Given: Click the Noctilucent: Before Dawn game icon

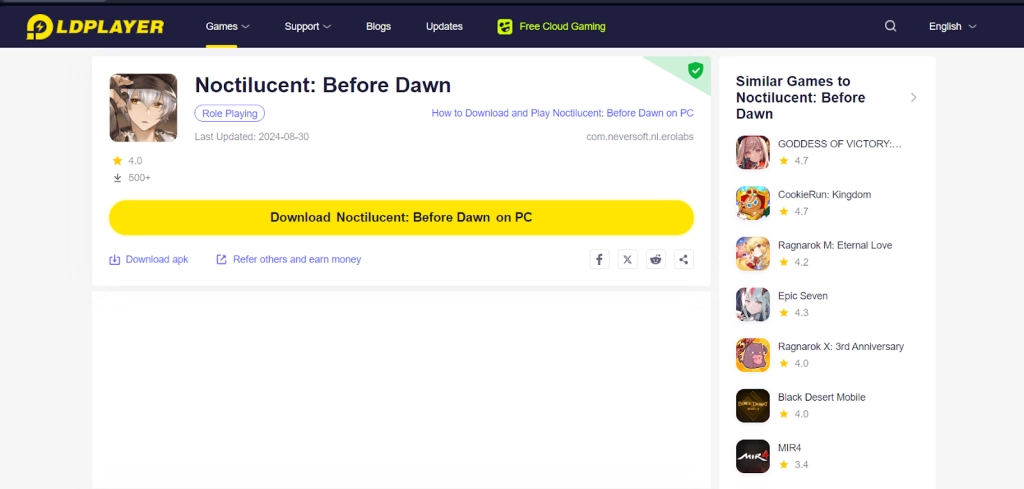Looking at the screenshot, I should coord(143,108).
